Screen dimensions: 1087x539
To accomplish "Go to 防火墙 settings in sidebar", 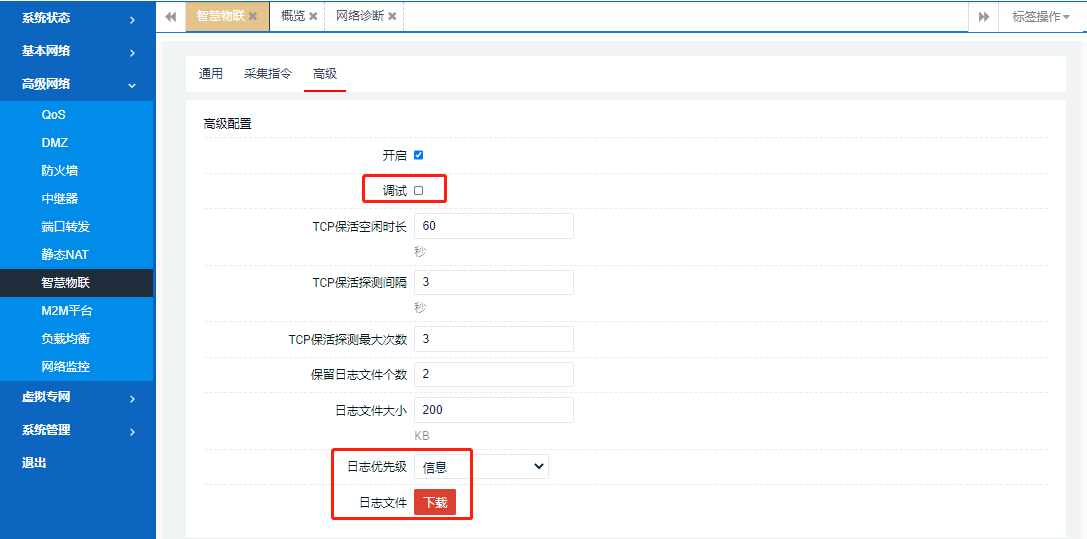I will point(59,171).
